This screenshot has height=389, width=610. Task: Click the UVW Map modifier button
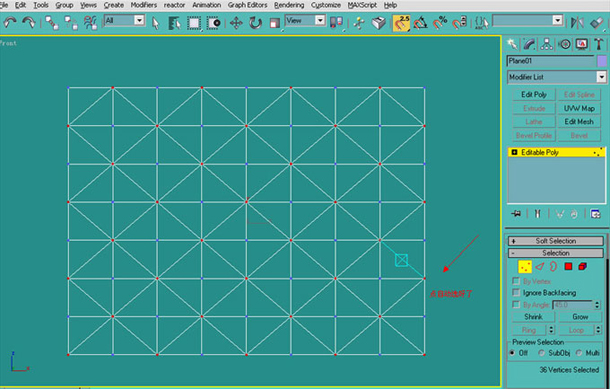(x=579, y=108)
